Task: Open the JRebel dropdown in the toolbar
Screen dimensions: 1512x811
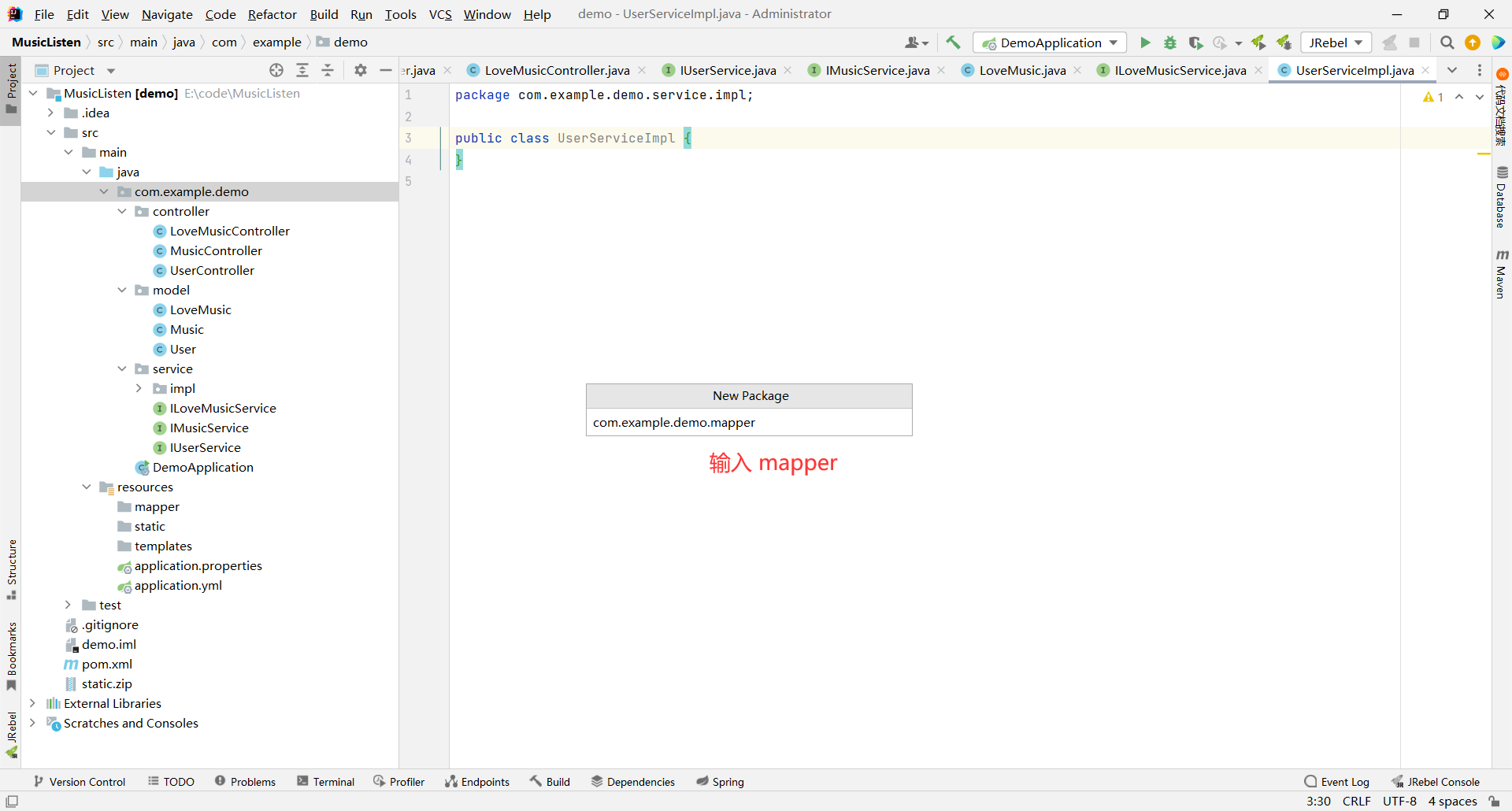Action: tap(1336, 43)
